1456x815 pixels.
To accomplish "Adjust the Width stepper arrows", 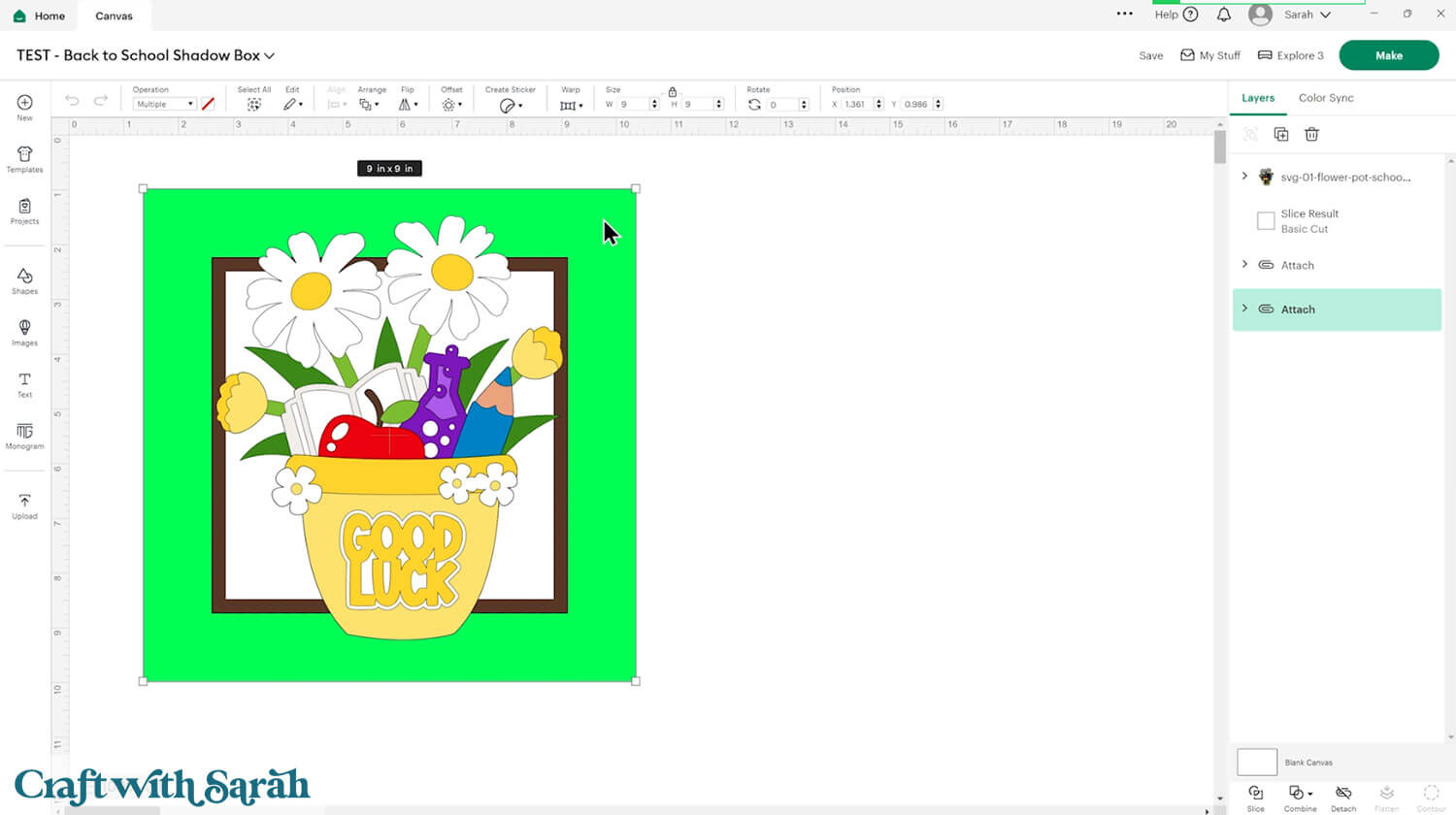I will (655, 104).
